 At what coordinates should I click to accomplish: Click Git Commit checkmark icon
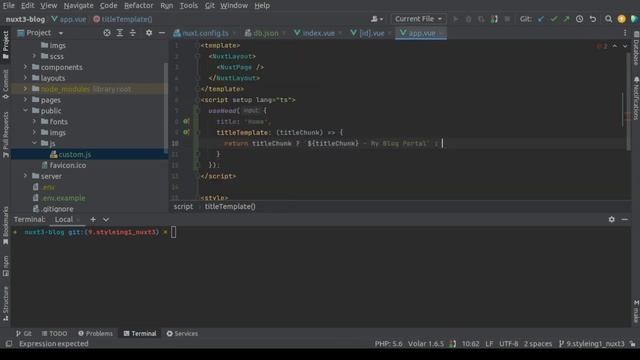click(x=553, y=19)
